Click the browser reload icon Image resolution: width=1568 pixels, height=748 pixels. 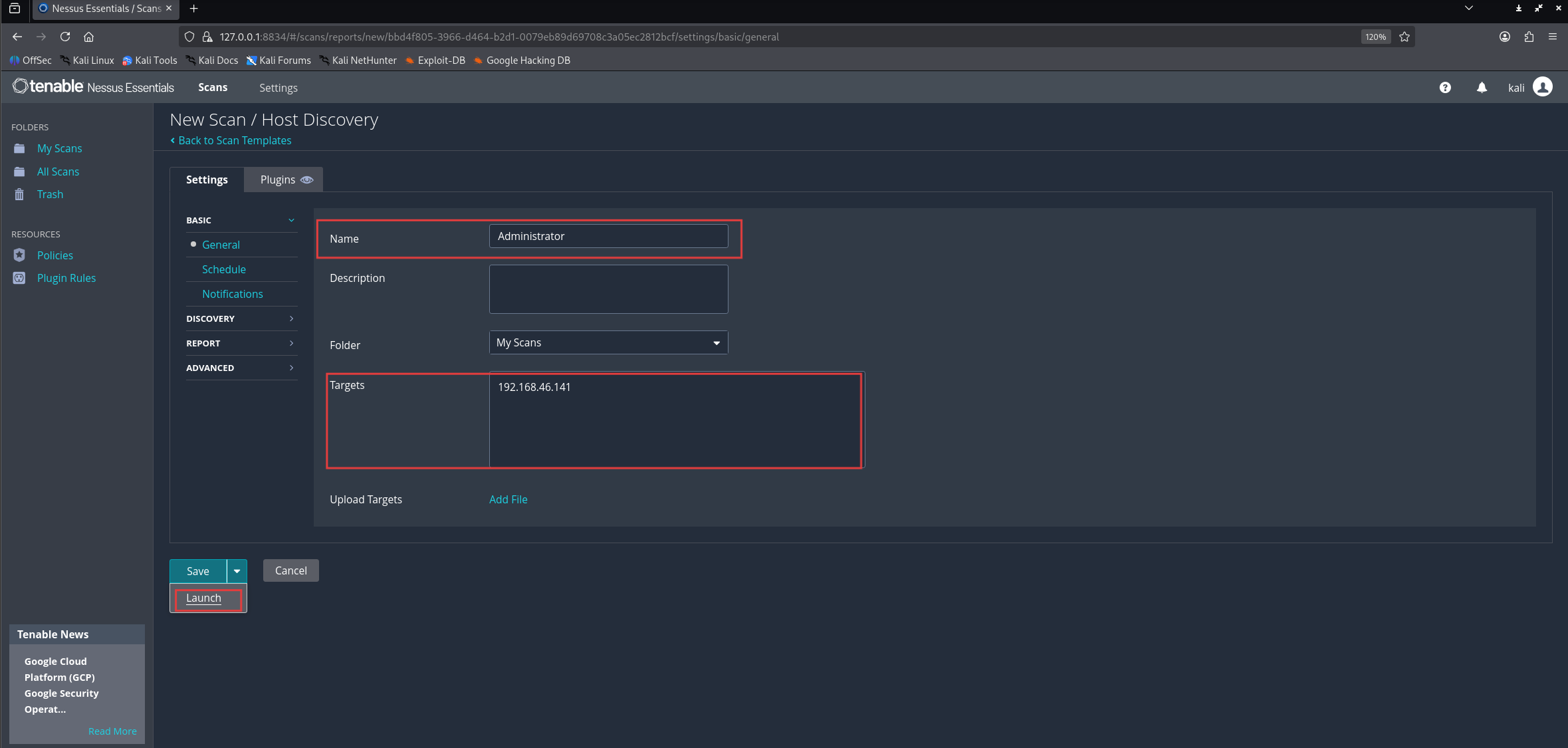click(x=65, y=37)
